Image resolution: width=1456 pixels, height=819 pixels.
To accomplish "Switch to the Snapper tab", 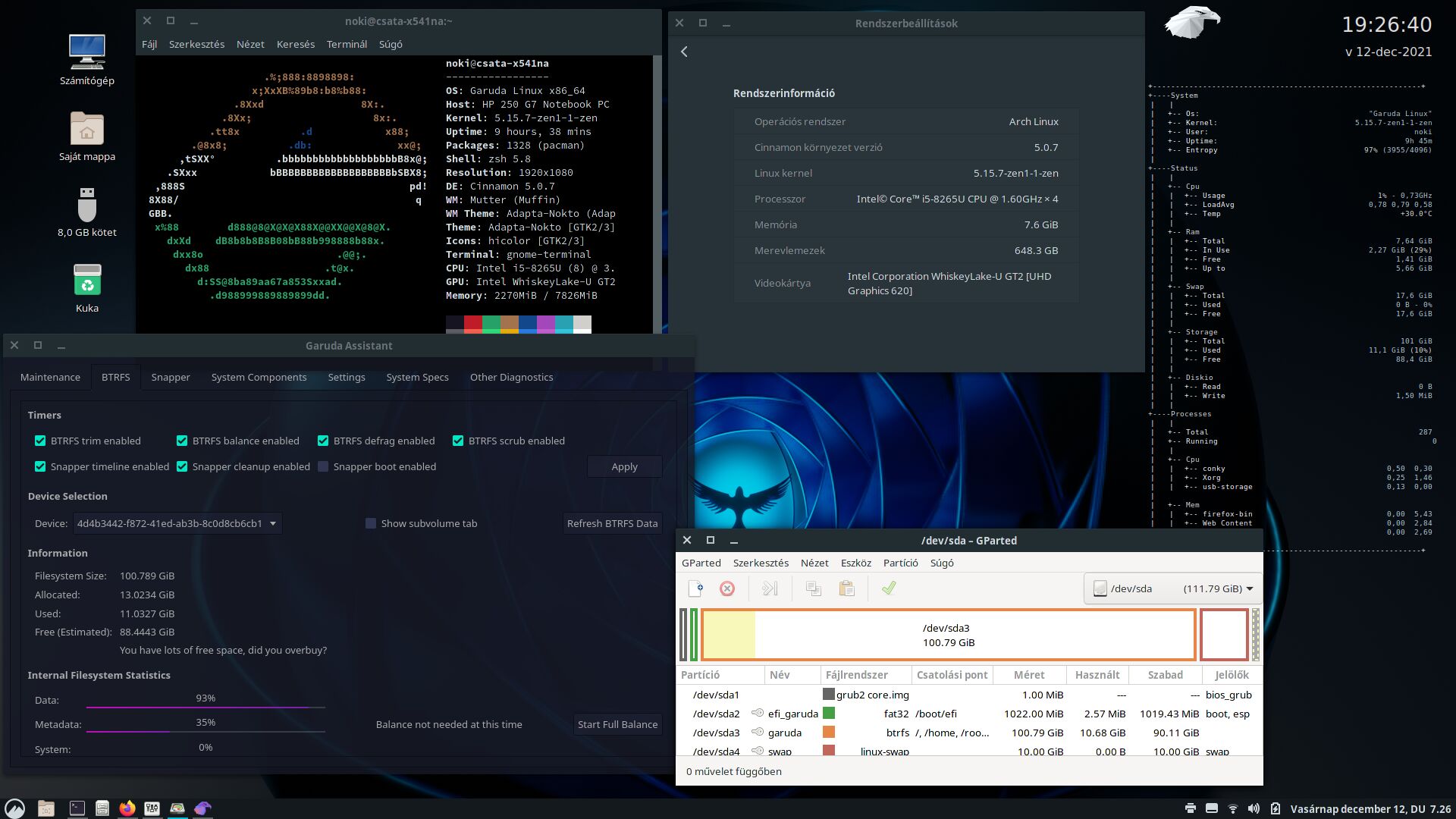I will (x=171, y=377).
